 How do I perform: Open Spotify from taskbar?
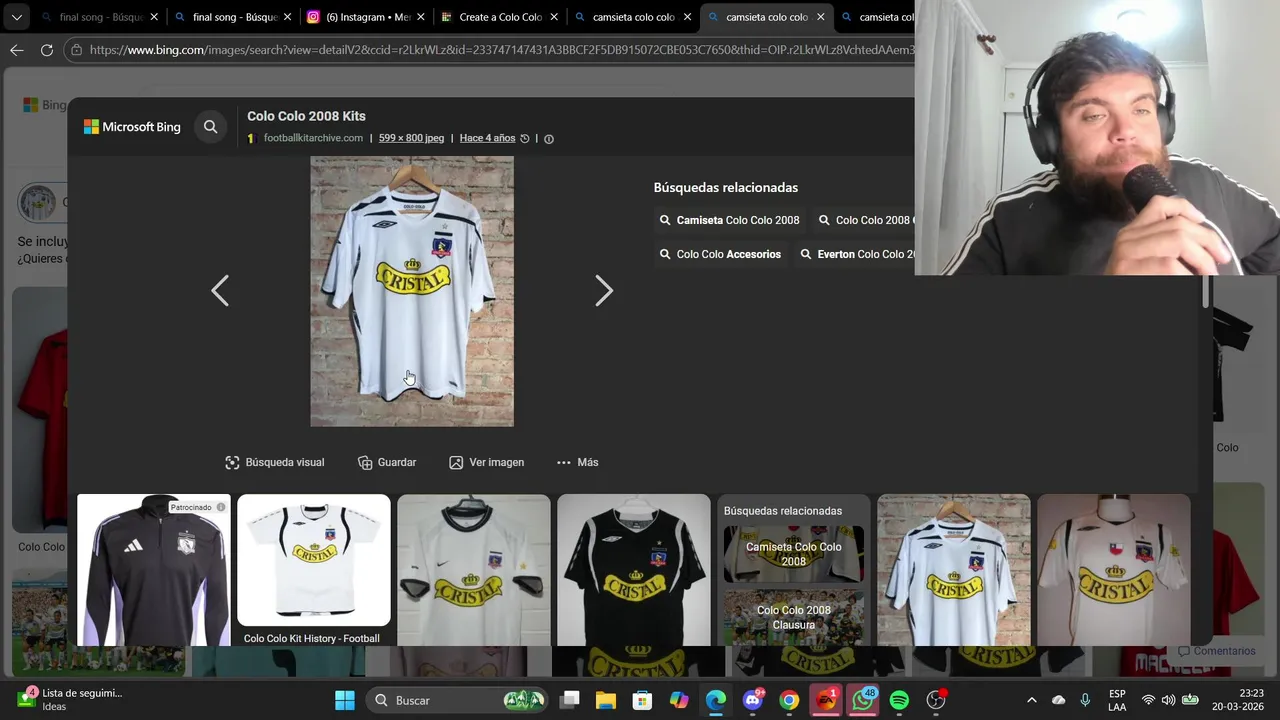(x=899, y=700)
